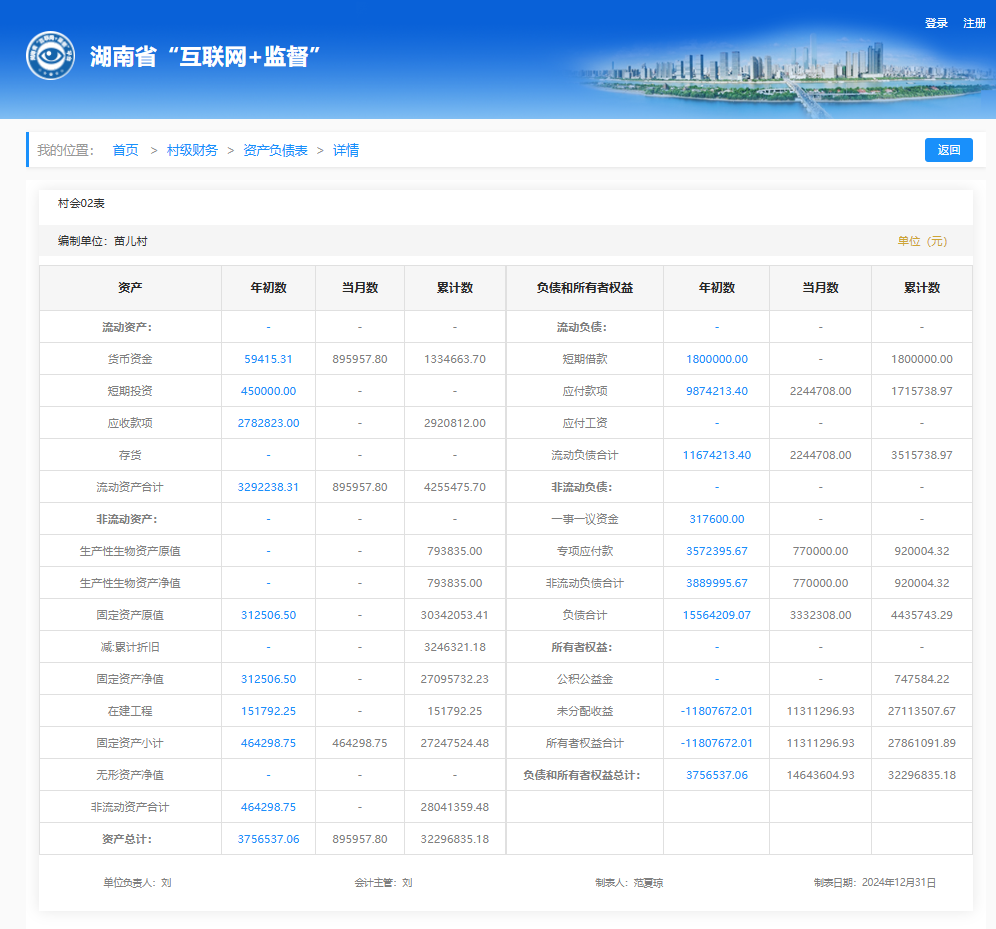Open 货币资金 年初数 value 59415.31
The width and height of the screenshot is (996, 929).
[x=268, y=359]
